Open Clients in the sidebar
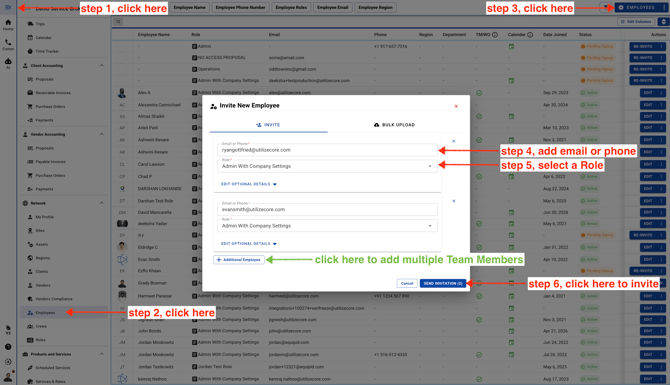Image resolution: width=670 pixels, height=385 pixels. tap(42, 272)
